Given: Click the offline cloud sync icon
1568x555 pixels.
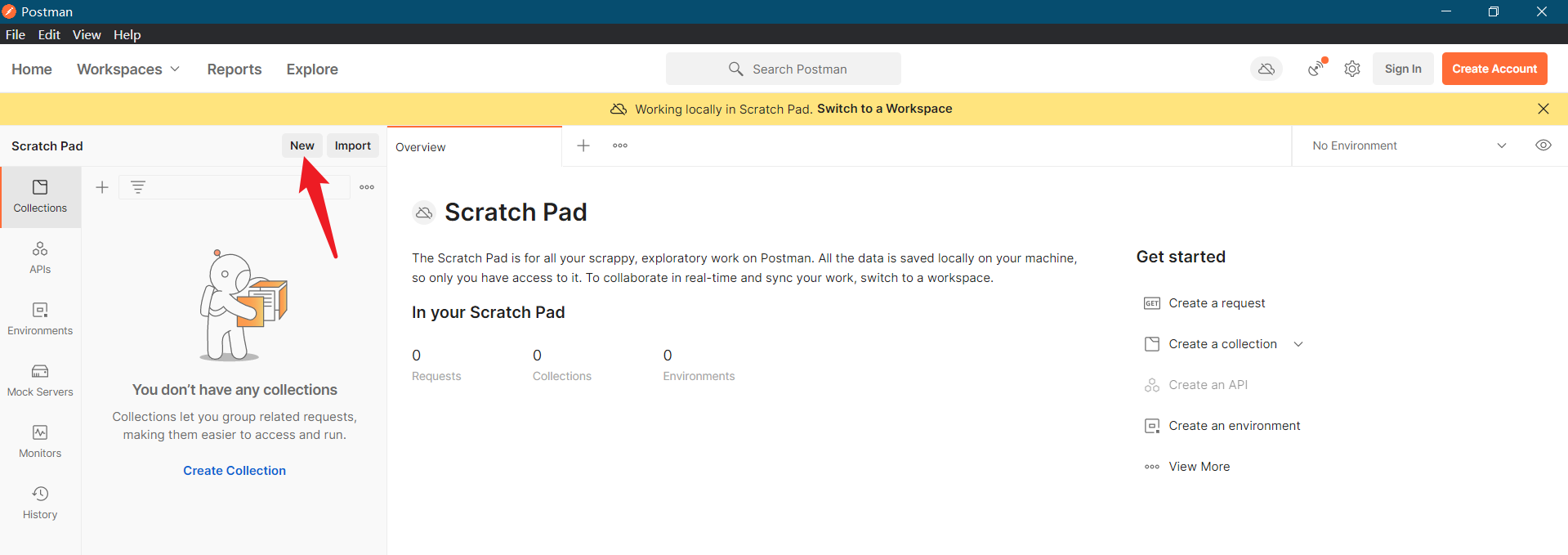Looking at the screenshot, I should coord(1266,69).
